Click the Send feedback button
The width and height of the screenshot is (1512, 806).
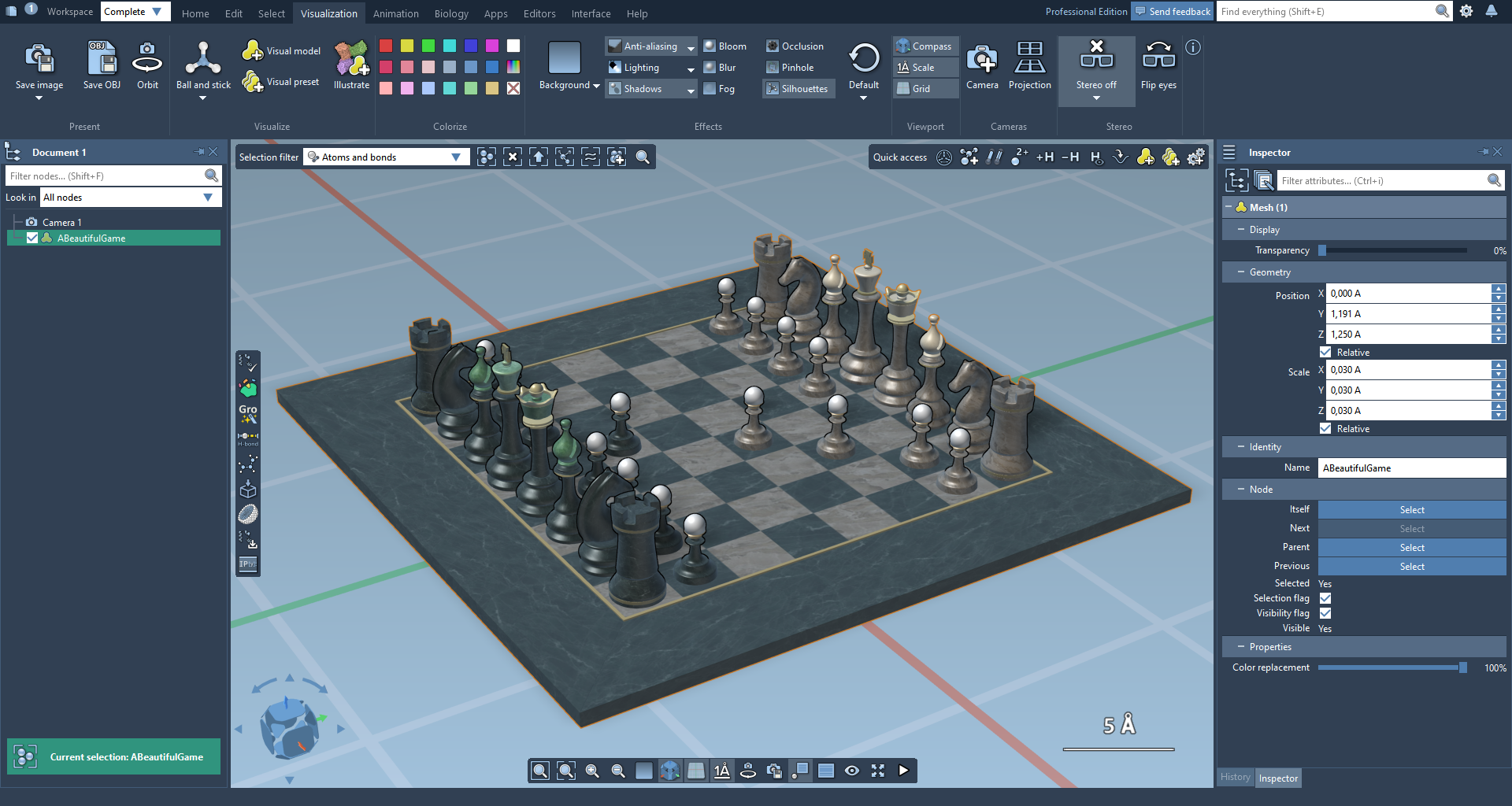click(1172, 12)
